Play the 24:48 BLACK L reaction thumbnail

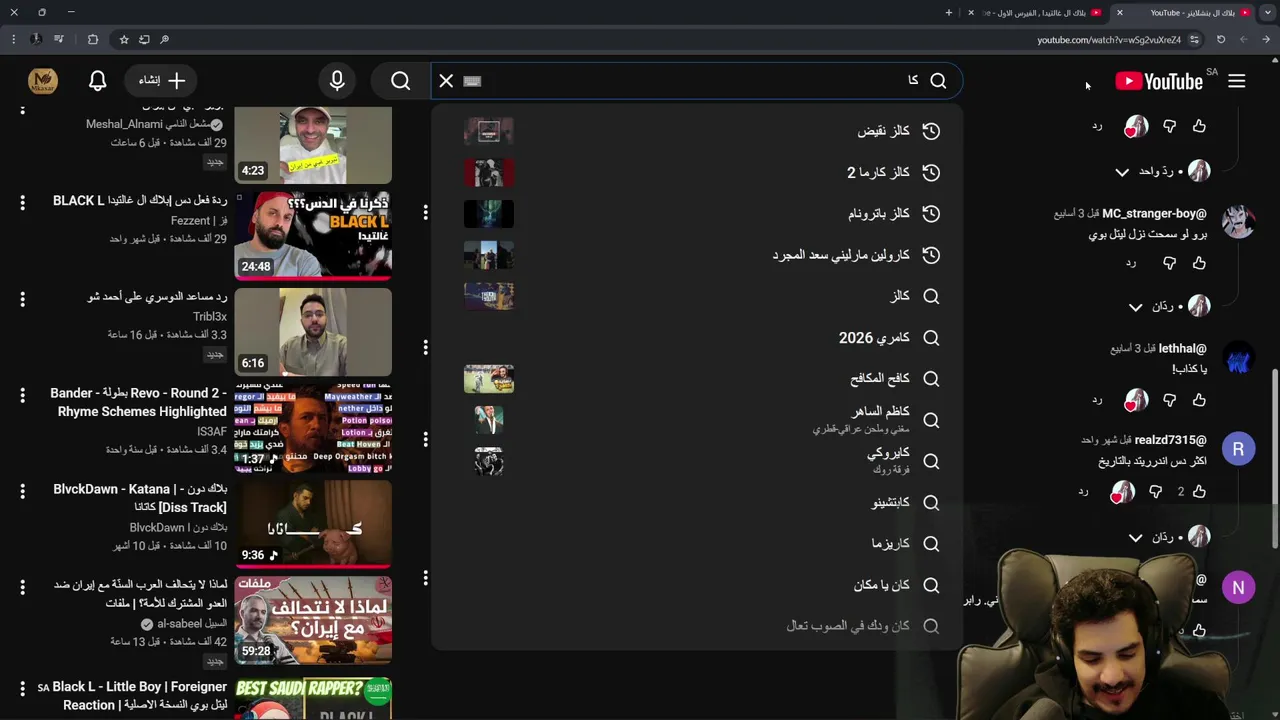(313, 236)
